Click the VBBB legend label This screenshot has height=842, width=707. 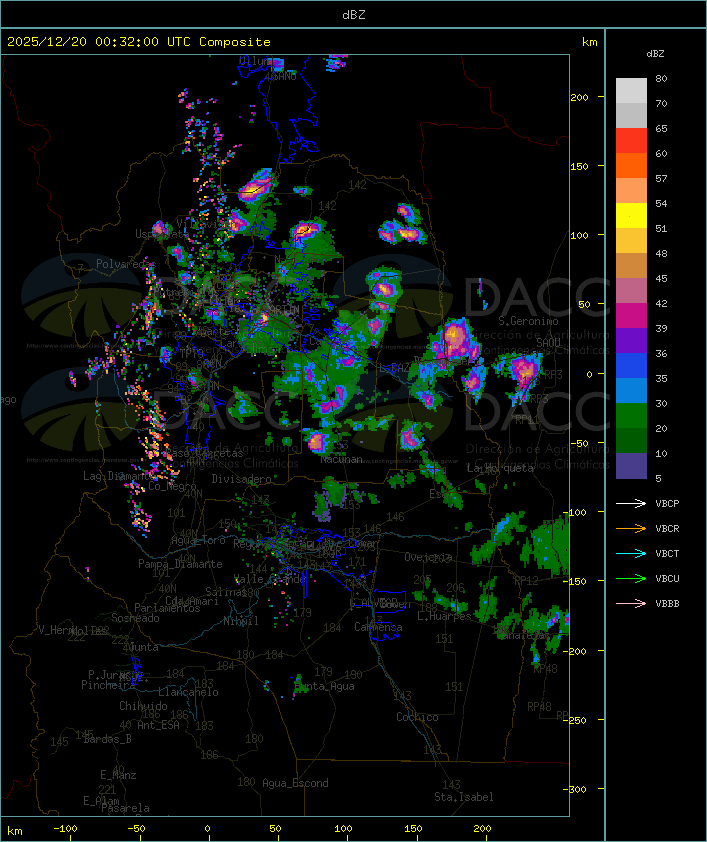[x=667, y=604]
